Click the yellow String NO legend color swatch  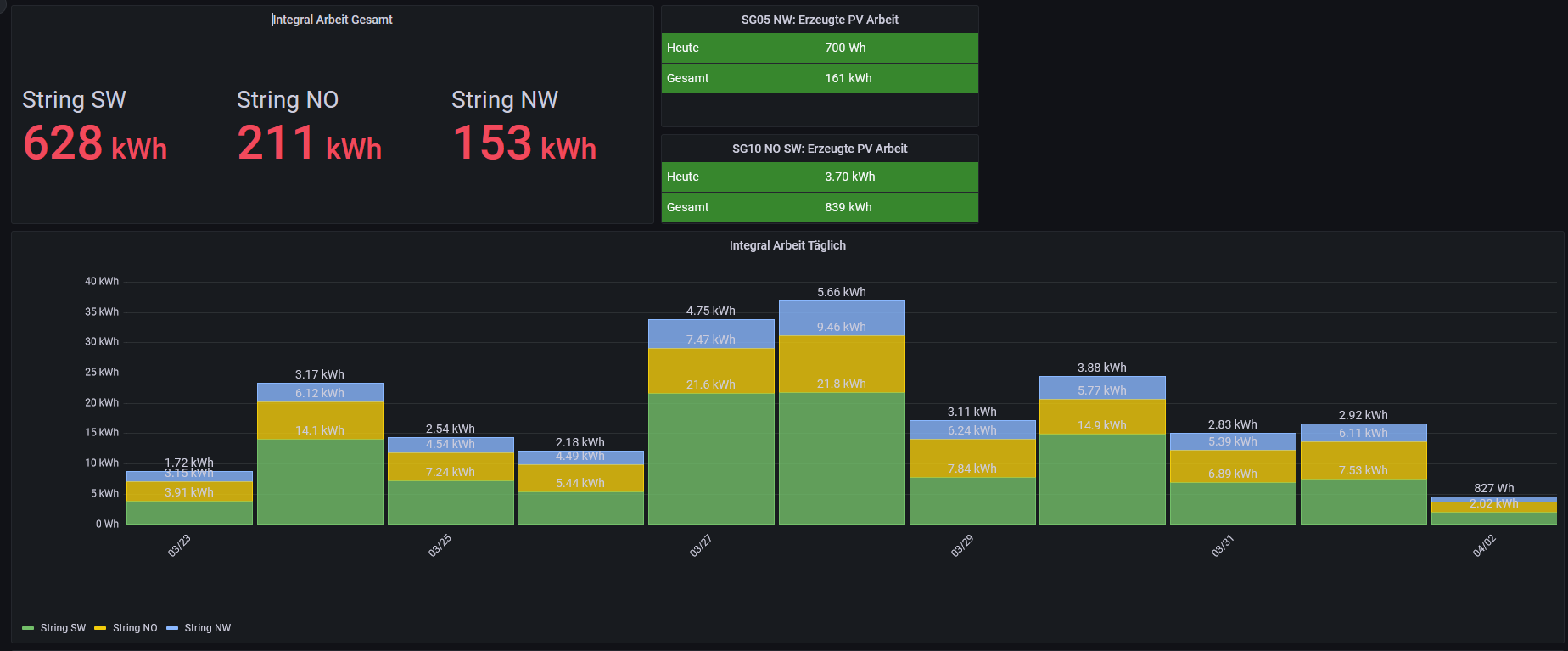click(x=100, y=628)
